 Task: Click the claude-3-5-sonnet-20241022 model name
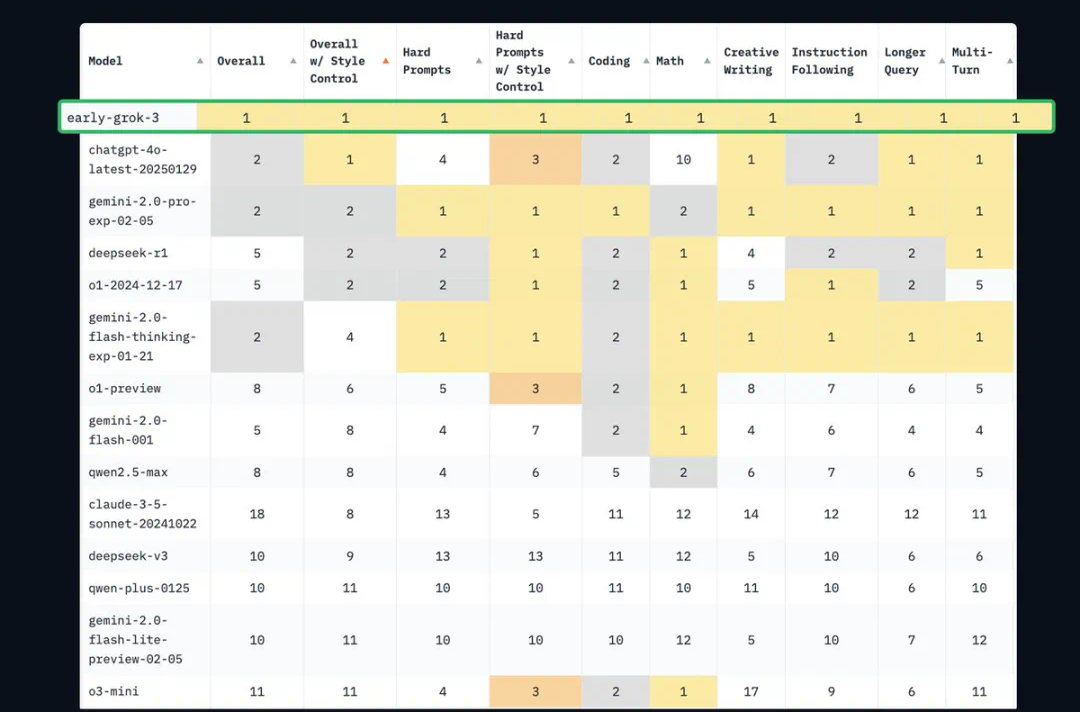[x=141, y=513]
